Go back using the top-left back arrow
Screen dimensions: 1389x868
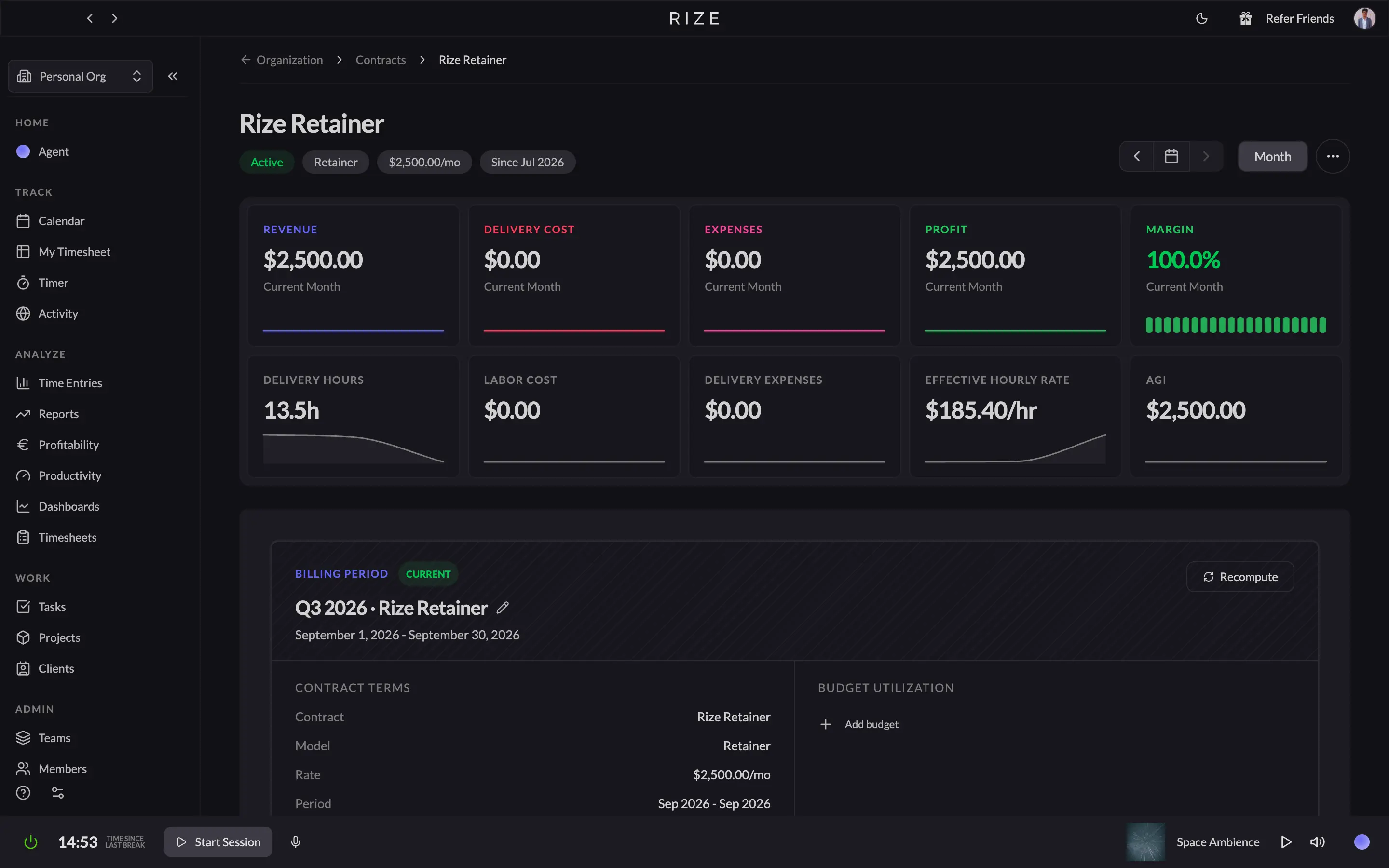tap(90, 18)
